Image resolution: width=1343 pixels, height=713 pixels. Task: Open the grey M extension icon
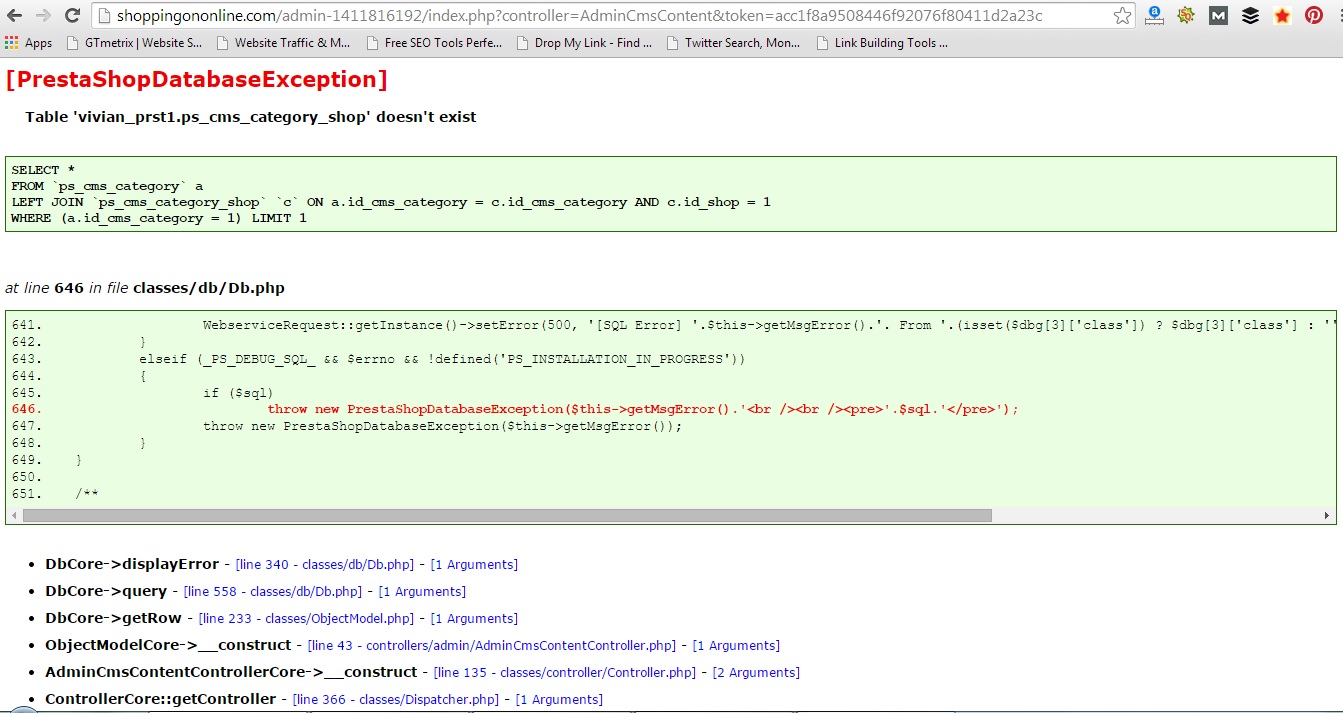coord(1218,16)
